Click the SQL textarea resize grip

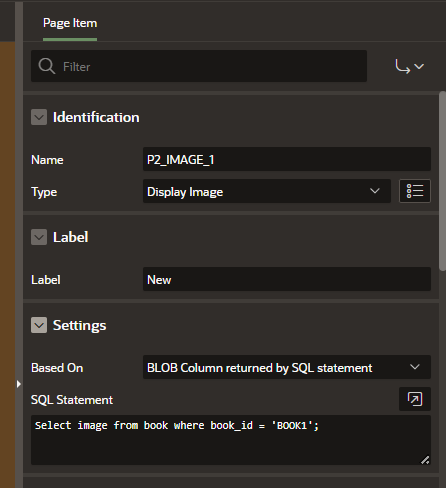coord(425,460)
